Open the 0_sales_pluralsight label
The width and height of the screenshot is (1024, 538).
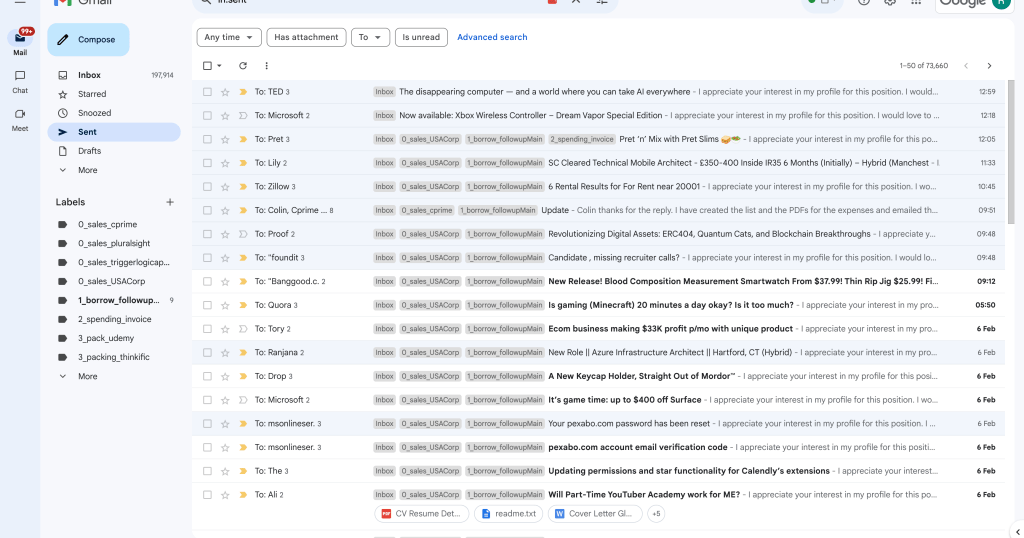tap(114, 244)
